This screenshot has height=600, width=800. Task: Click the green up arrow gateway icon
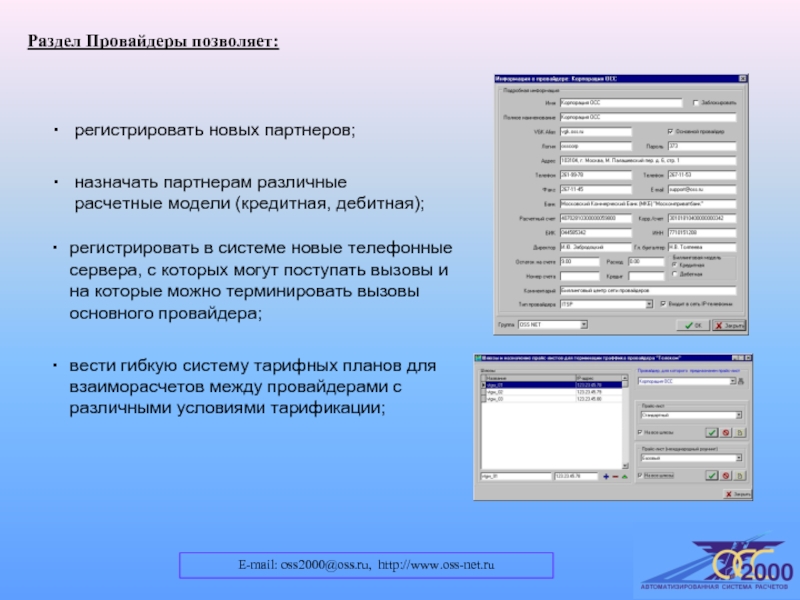coord(626,476)
